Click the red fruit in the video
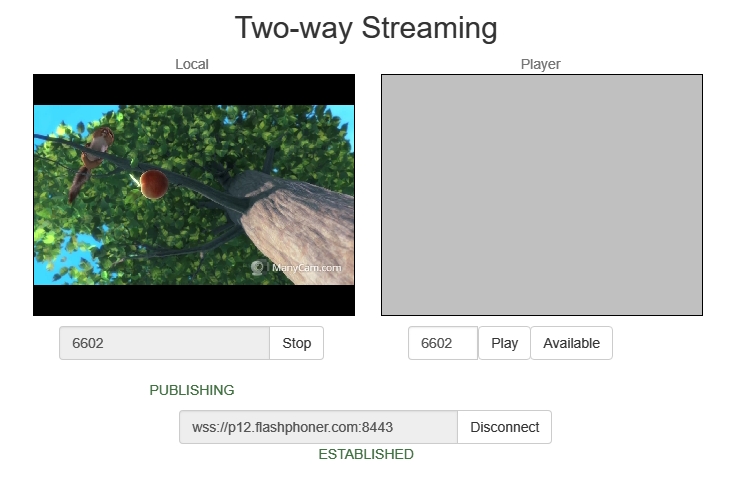 (154, 184)
